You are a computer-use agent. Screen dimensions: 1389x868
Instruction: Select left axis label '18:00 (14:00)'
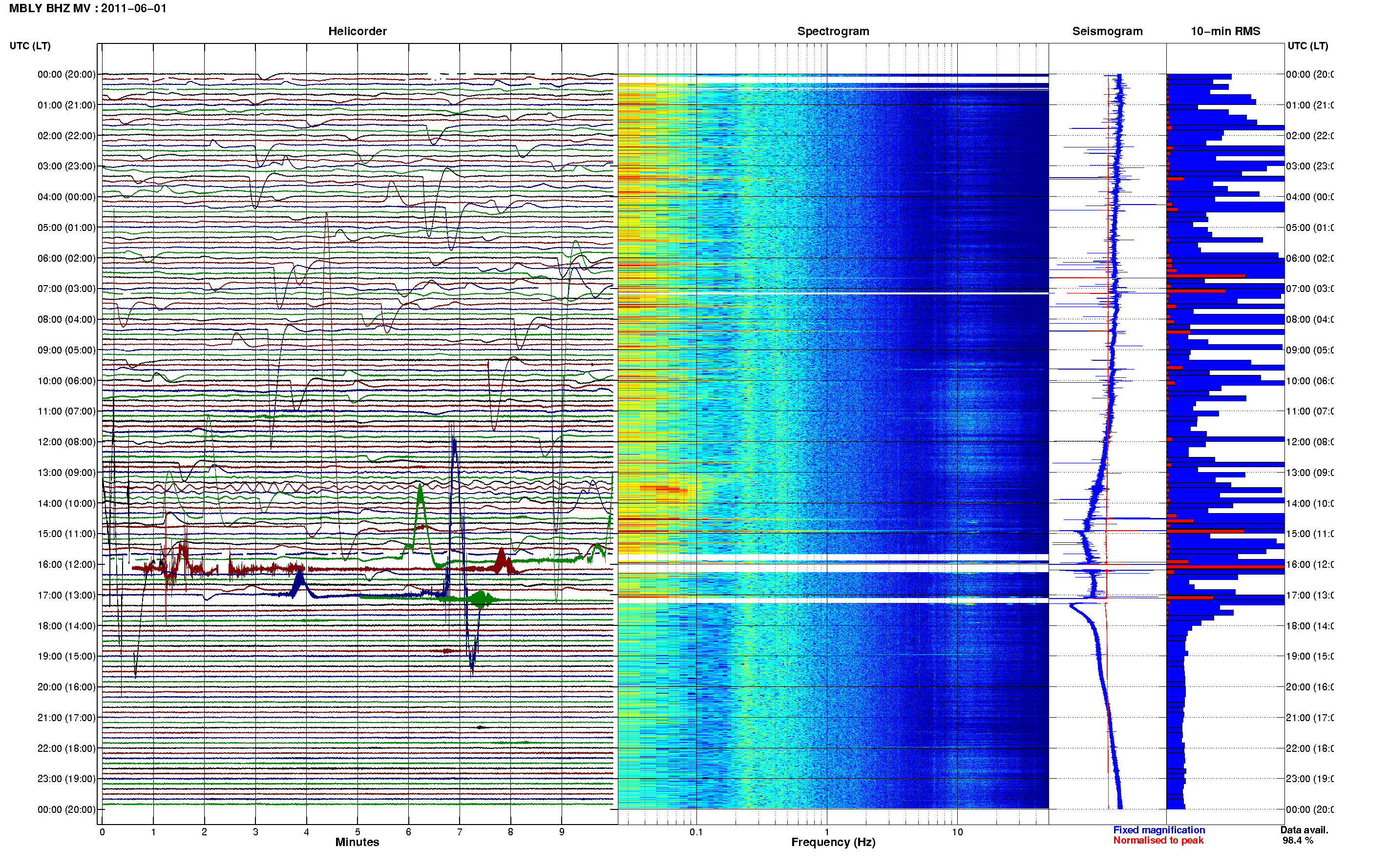tap(66, 626)
